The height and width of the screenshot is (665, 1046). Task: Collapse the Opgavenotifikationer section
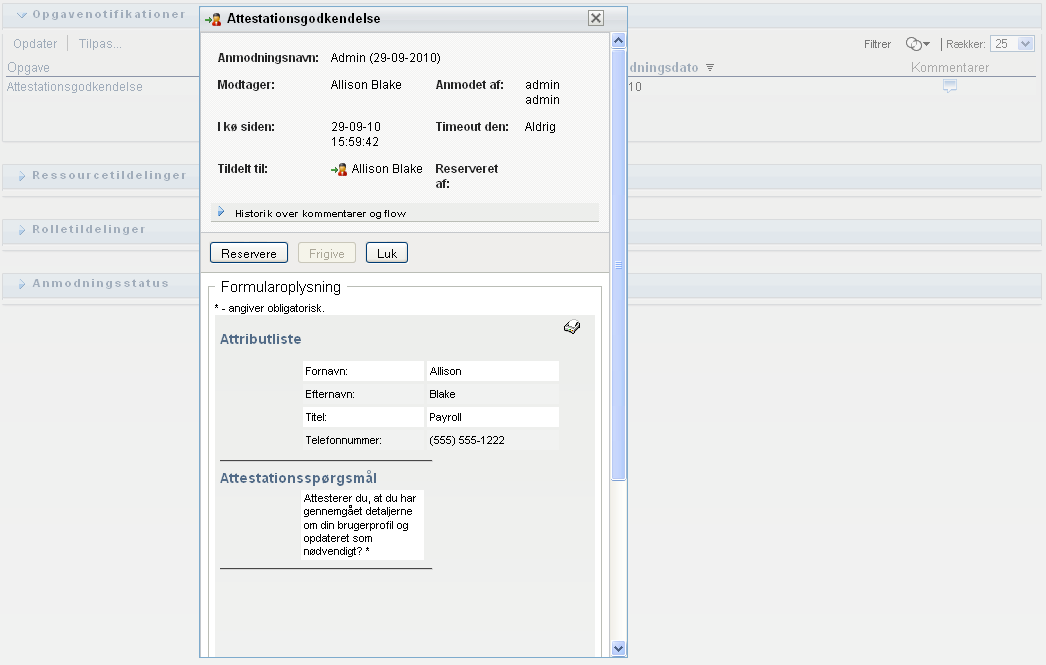22,15
